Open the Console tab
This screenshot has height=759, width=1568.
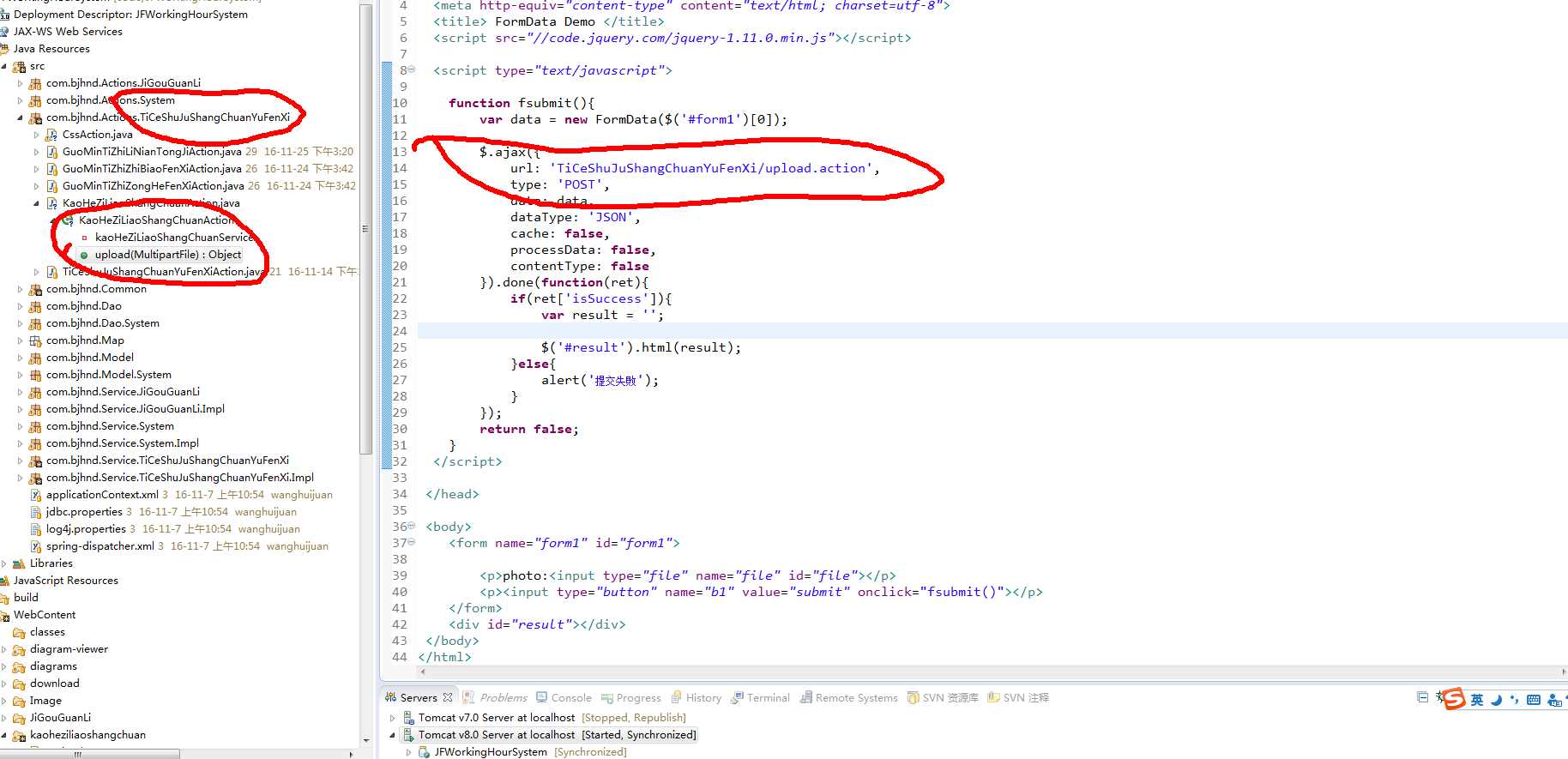coord(564,698)
